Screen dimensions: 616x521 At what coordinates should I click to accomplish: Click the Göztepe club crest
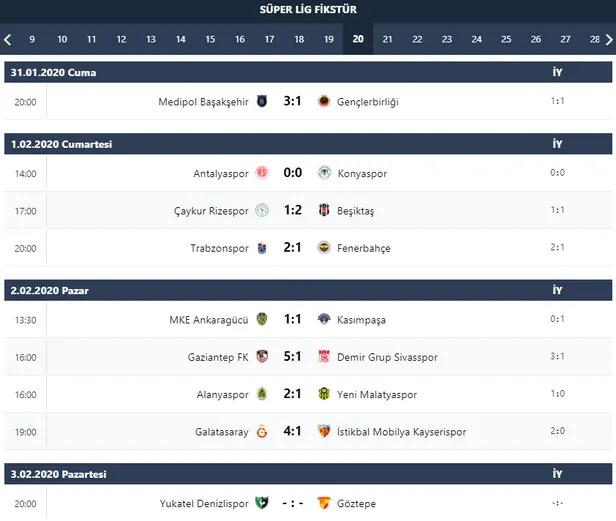[323, 503]
